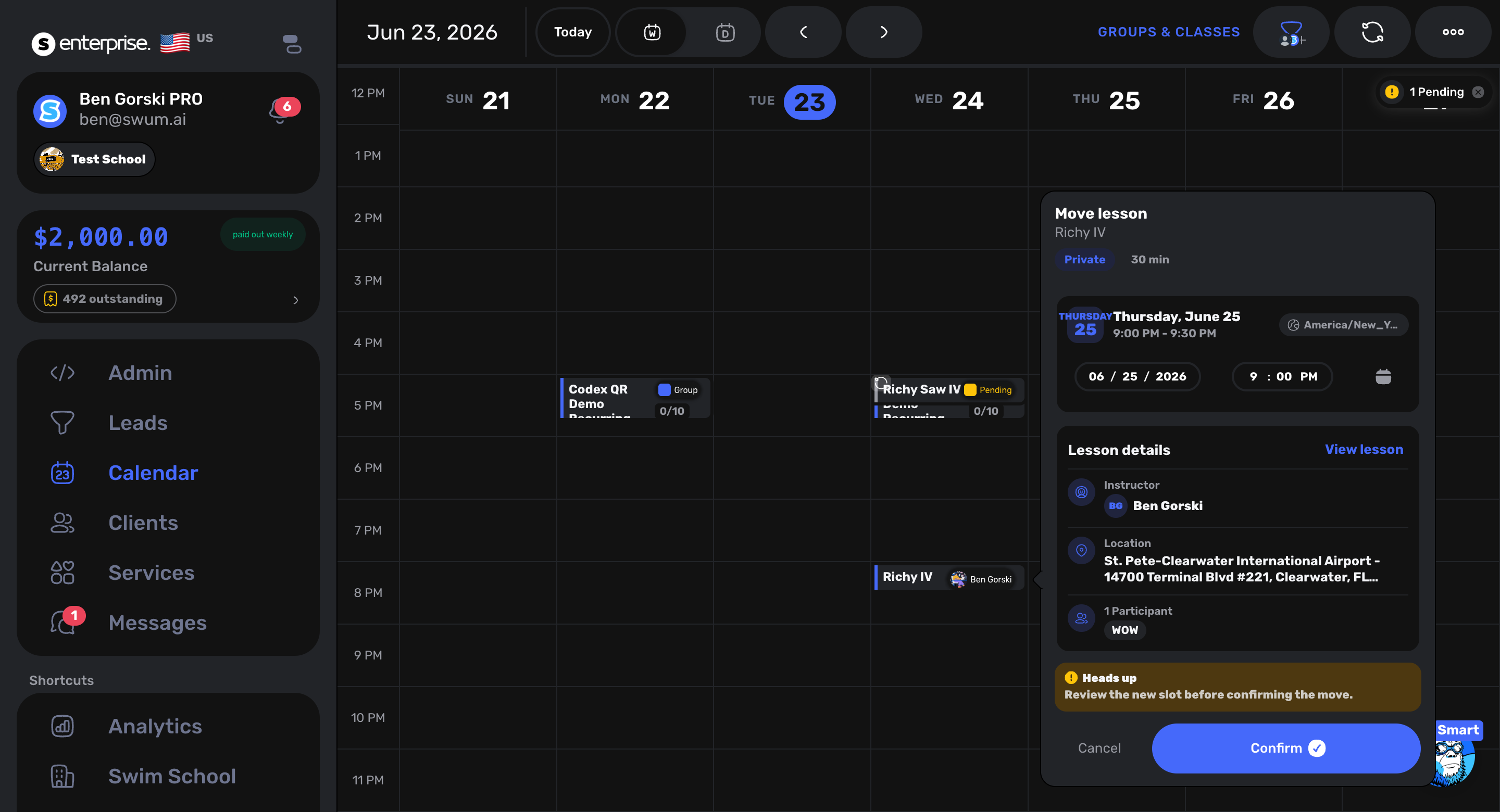
Task: Edit the 06 / 25 / 2026 date field
Action: pyautogui.click(x=1137, y=377)
